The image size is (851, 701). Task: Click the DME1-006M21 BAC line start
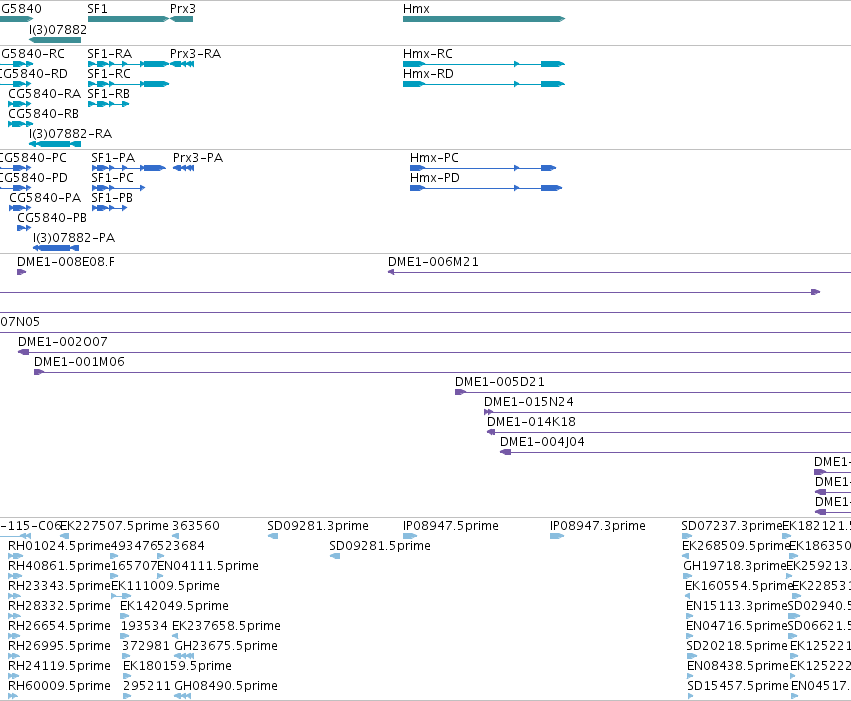(391, 272)
